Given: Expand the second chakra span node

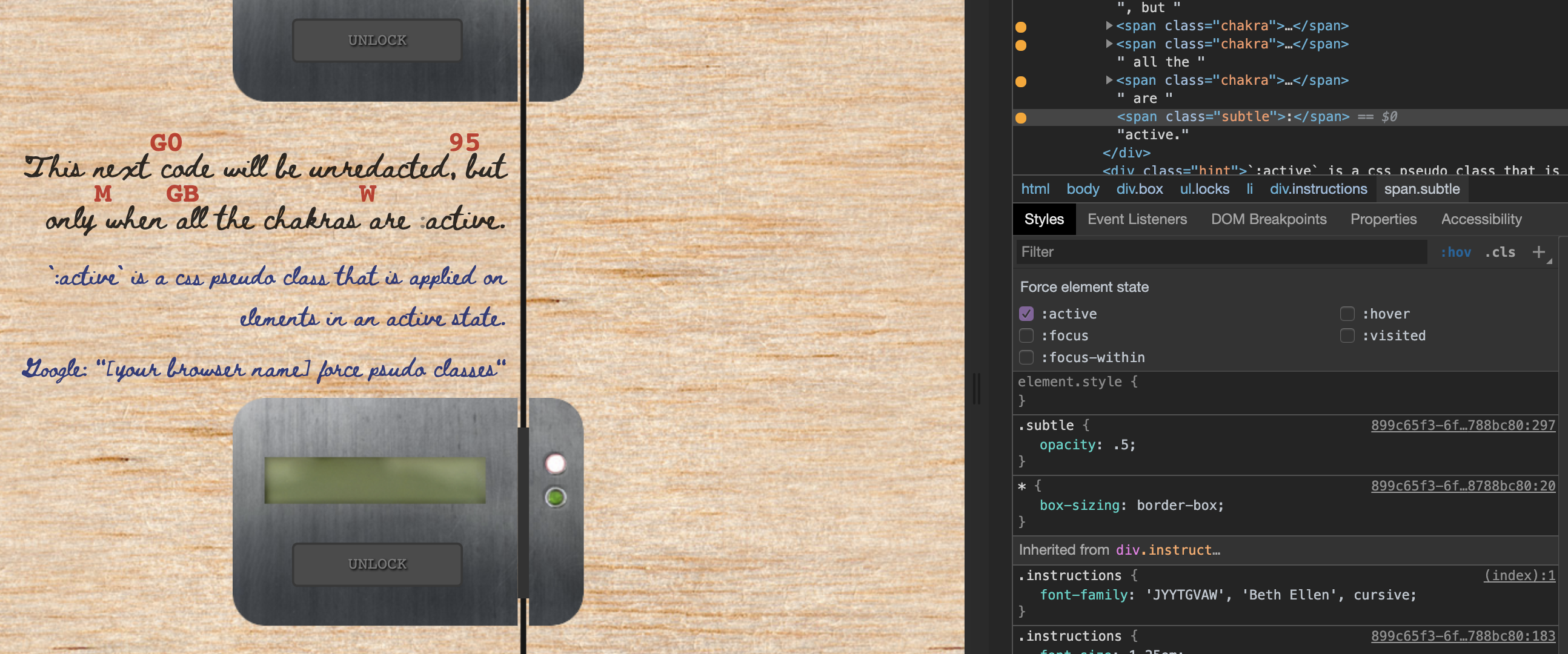Looking at the screenshot, I should tap(1109, 44).
